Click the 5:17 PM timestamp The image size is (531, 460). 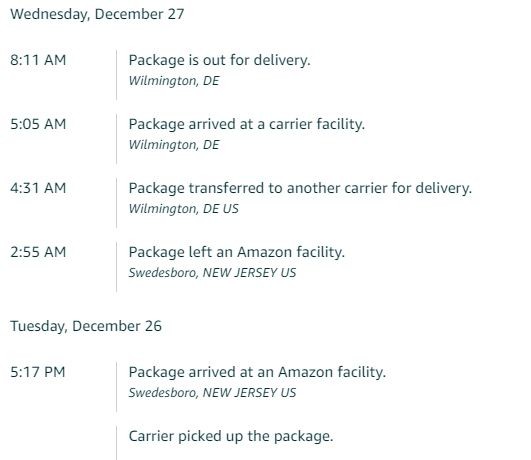point(38,372)
